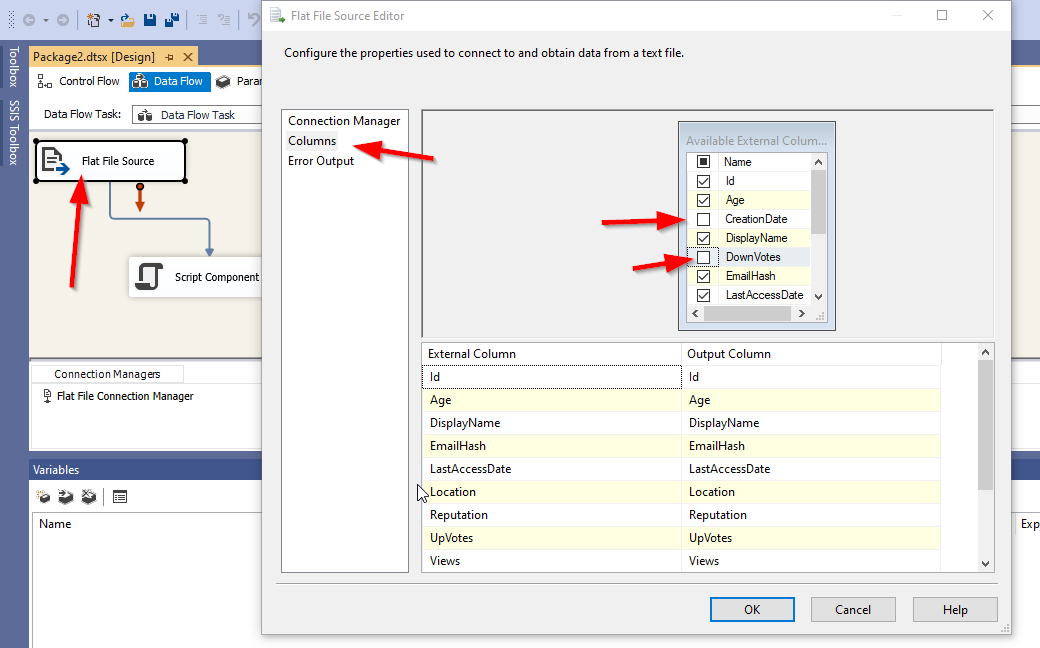Image resolution: width=1040 pixels, height=648 pixels.
Task: Edit the Reputation output column cell
Action: 811,515
